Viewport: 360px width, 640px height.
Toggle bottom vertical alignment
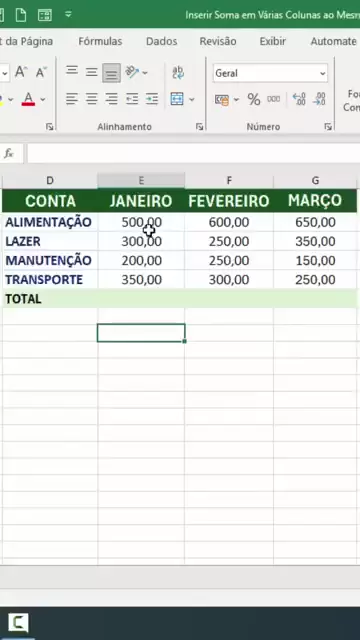[x=111, y=73]
